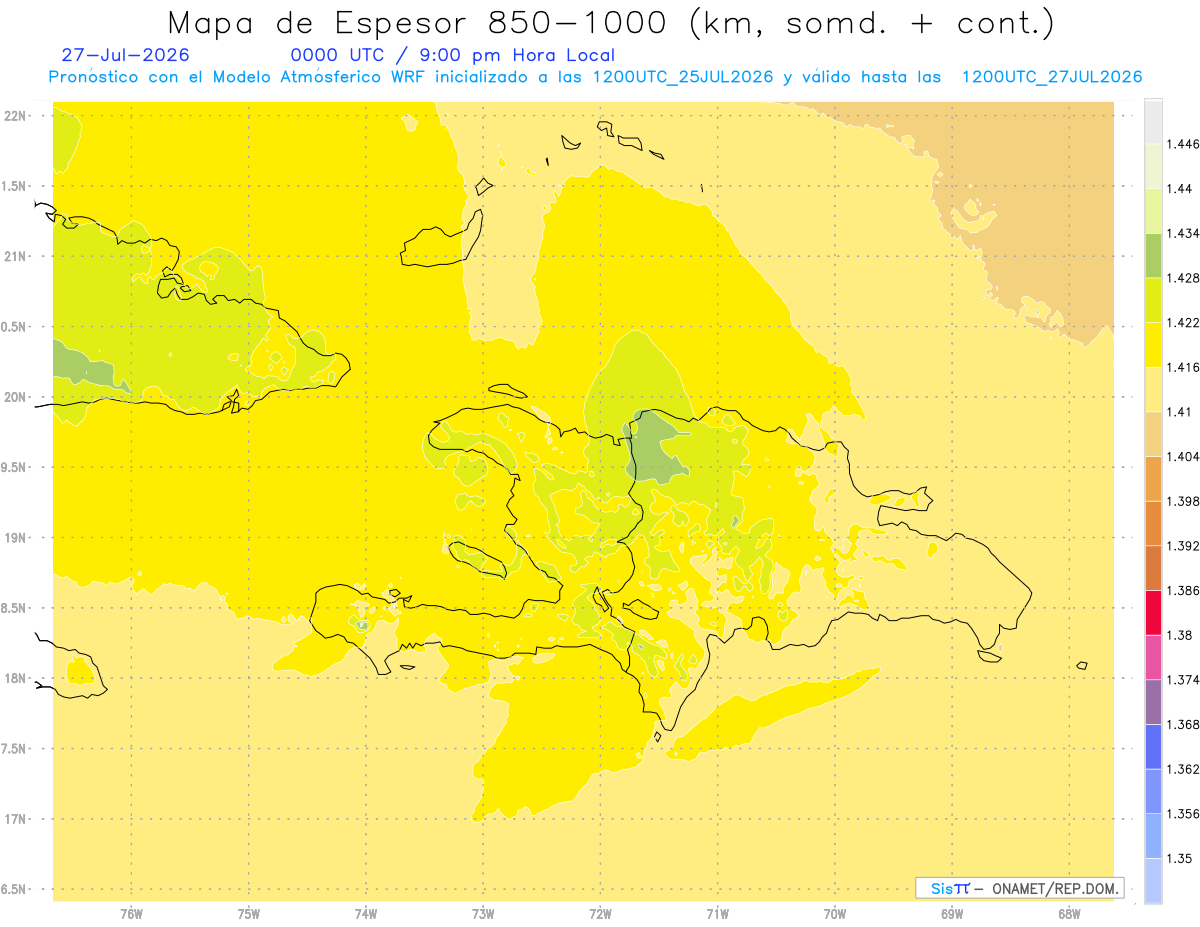Click the legend value 1.392
Image resolution: width=1200 pixels, height=927 pixels.
(1183, 546)
